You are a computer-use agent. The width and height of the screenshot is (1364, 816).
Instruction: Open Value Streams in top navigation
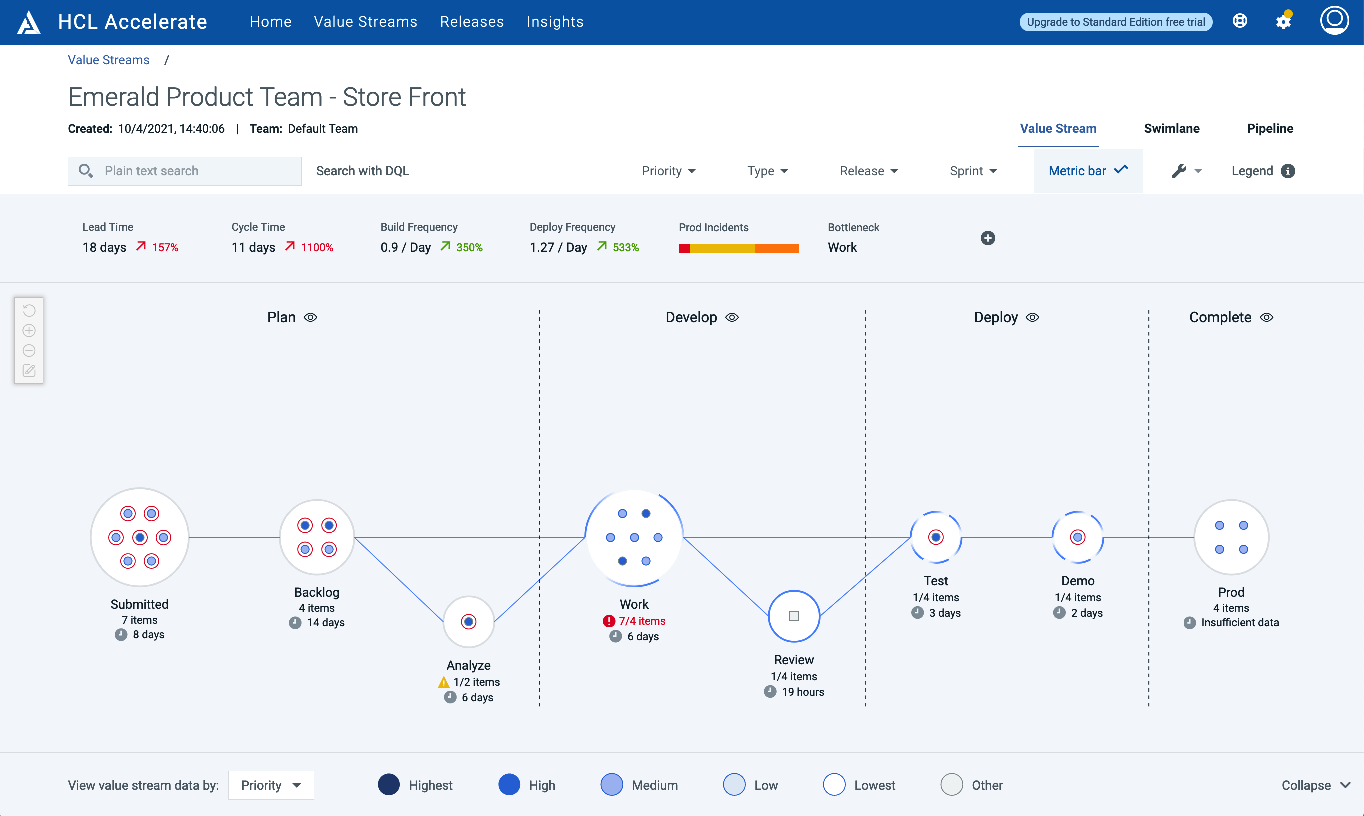pyautogui.click(x=366, y=21)
